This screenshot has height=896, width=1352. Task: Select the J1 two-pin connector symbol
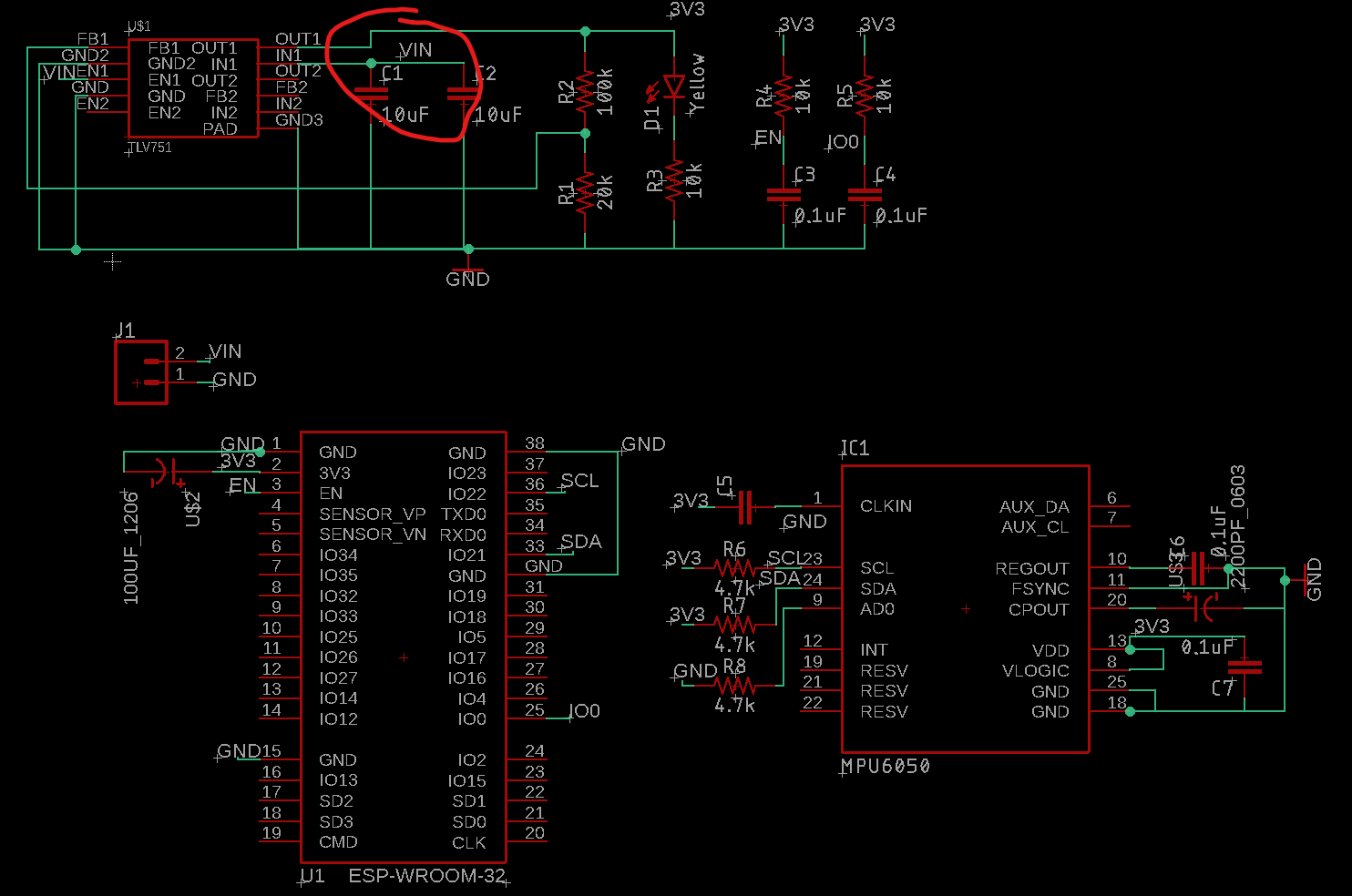141,372
